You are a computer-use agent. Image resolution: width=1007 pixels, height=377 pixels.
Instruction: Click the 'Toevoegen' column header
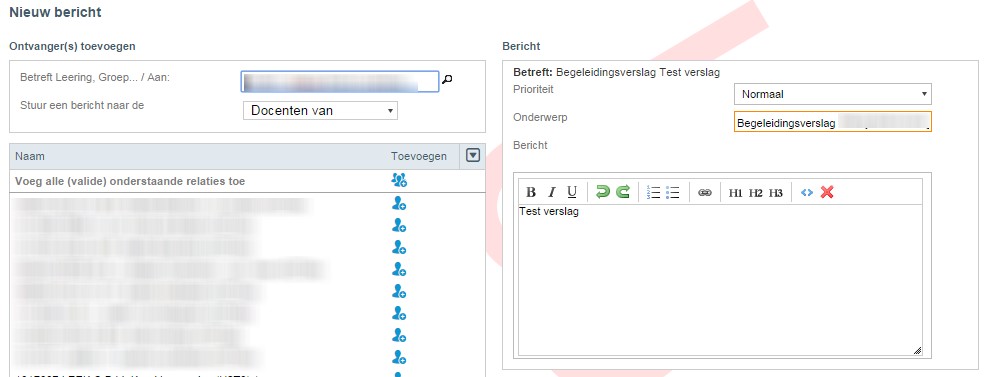419,156
